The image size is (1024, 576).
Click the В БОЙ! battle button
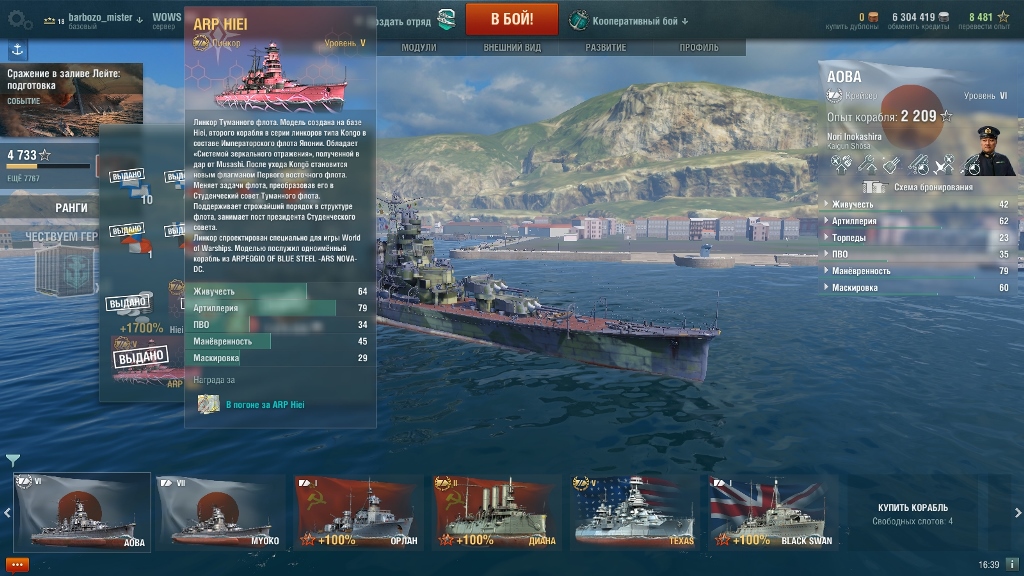(512, 19)
